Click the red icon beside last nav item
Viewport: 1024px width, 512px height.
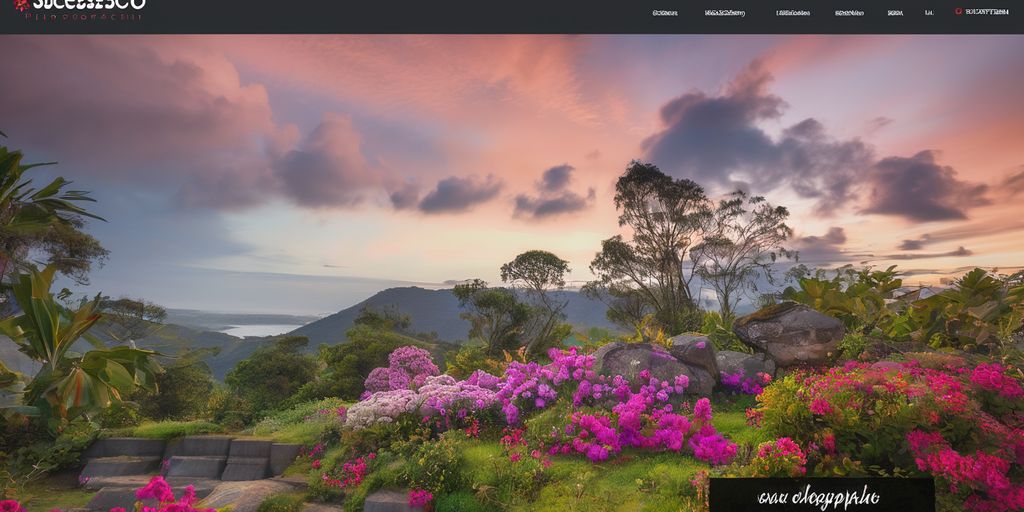pos(958,12)
